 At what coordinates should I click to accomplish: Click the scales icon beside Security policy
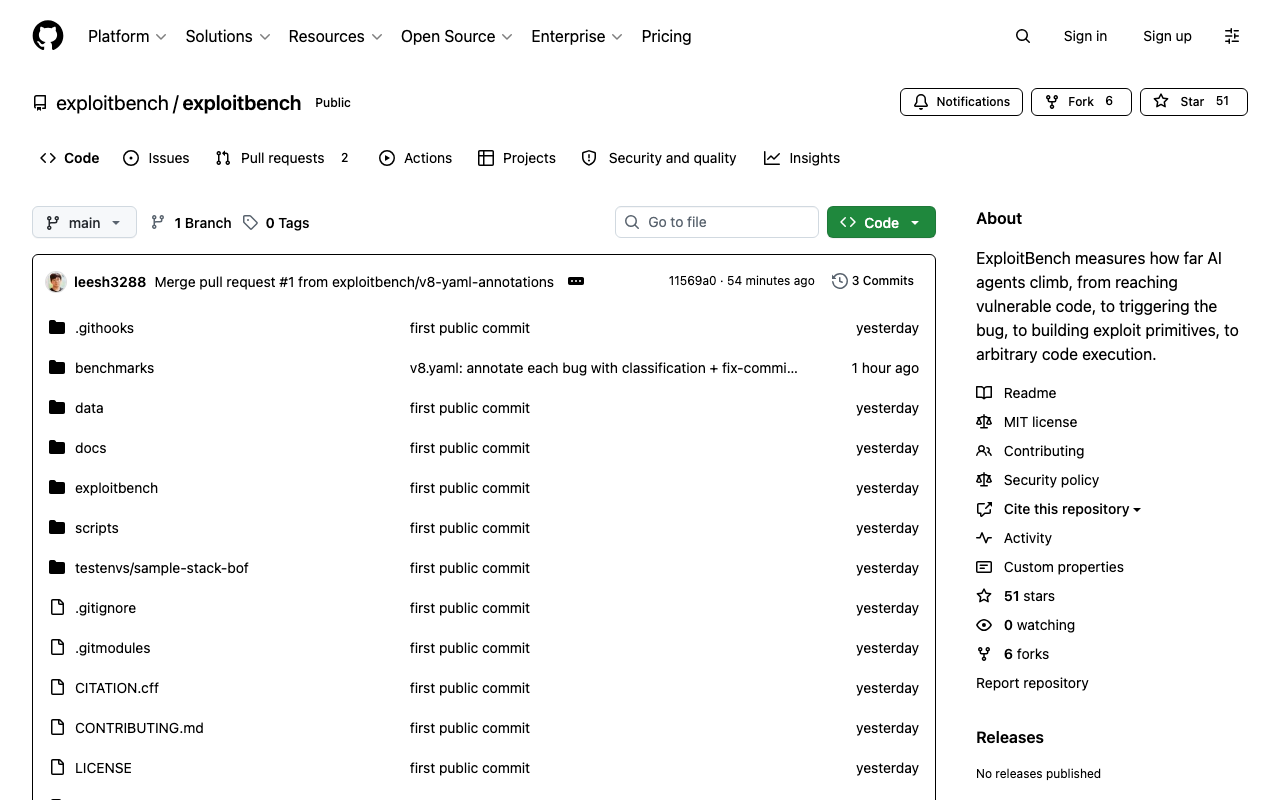pyautogui.click(x=984, y=480)
